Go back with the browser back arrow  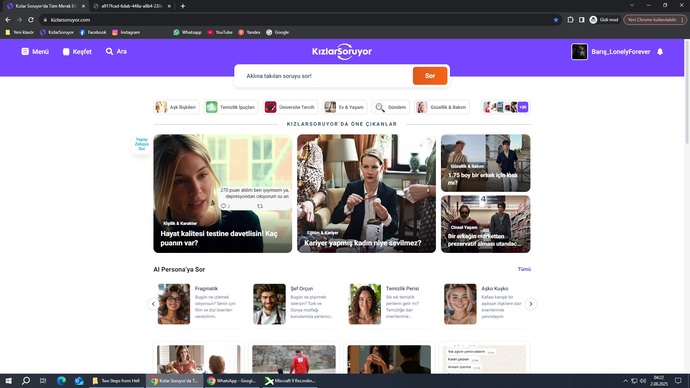[8, 20]
